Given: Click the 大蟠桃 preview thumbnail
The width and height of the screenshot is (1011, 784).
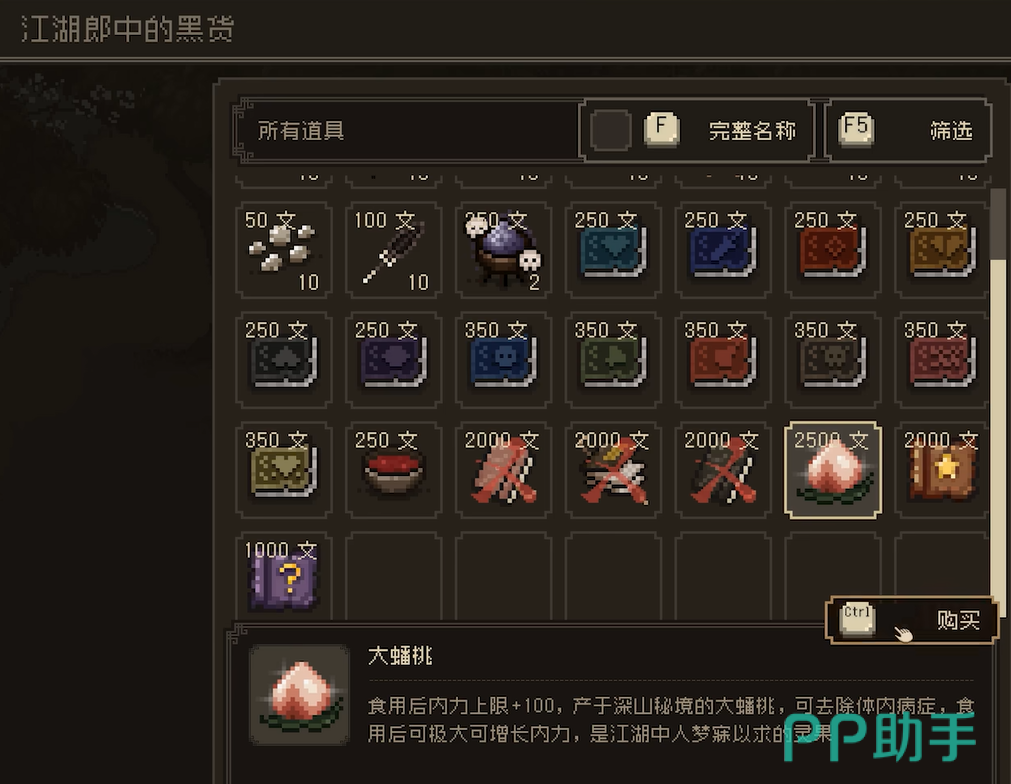Looking at the screenshot, I should tap(300, 694).
